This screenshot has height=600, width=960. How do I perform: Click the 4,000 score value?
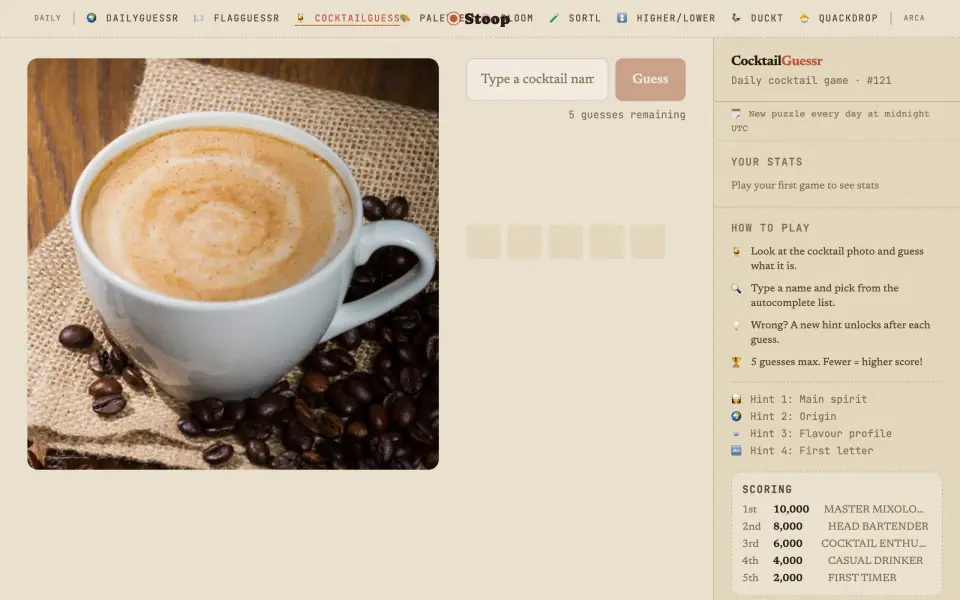[788, 561]
